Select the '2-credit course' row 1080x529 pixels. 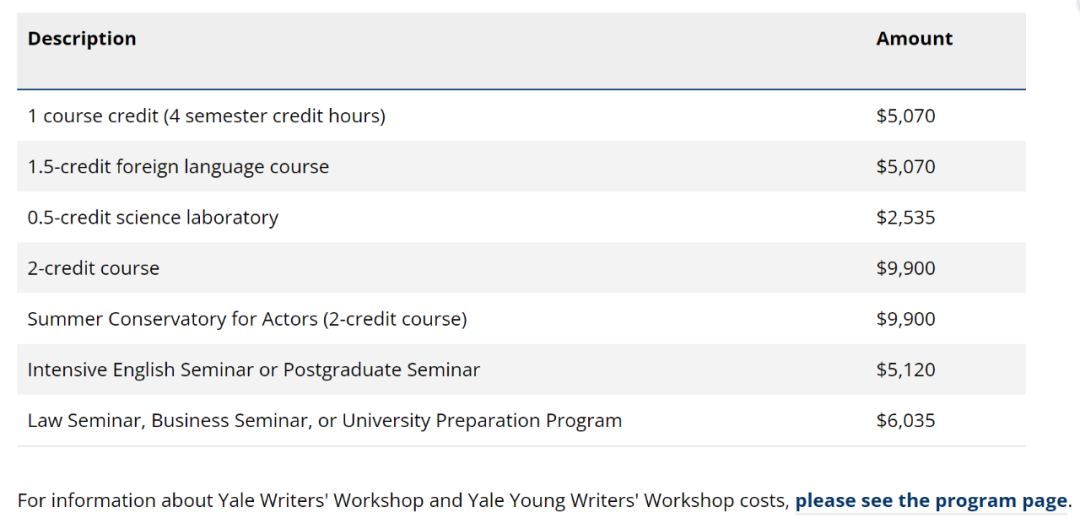521,268
